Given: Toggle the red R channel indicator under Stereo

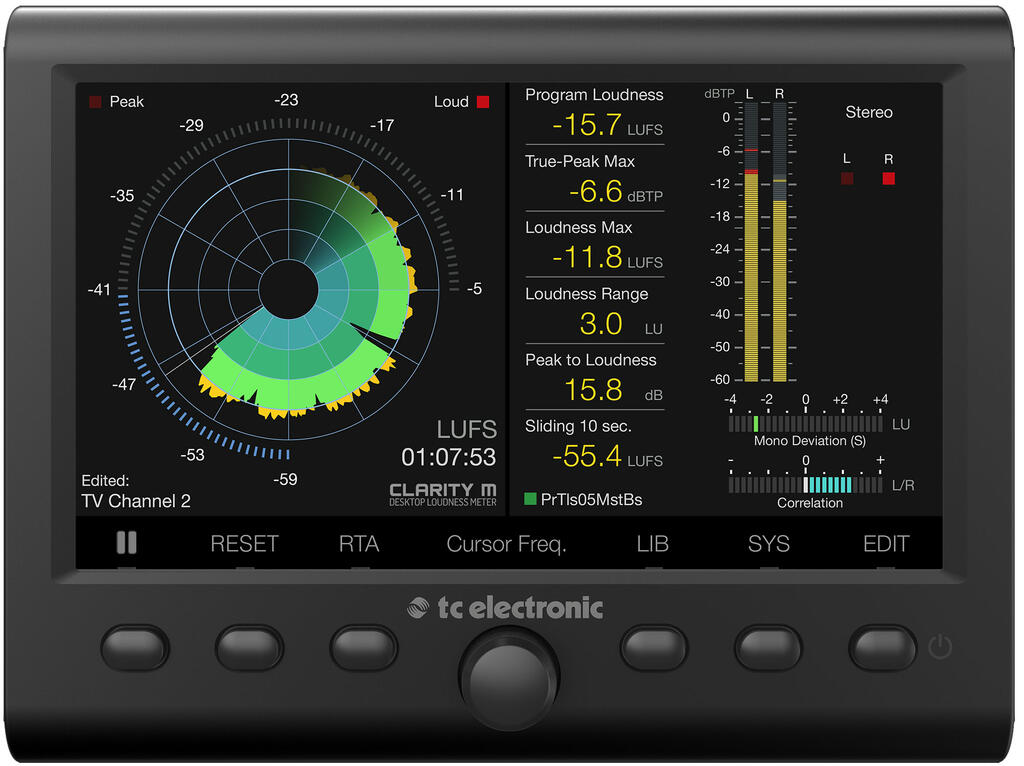Looking at the screenshot, I should (x=888, y=179).
